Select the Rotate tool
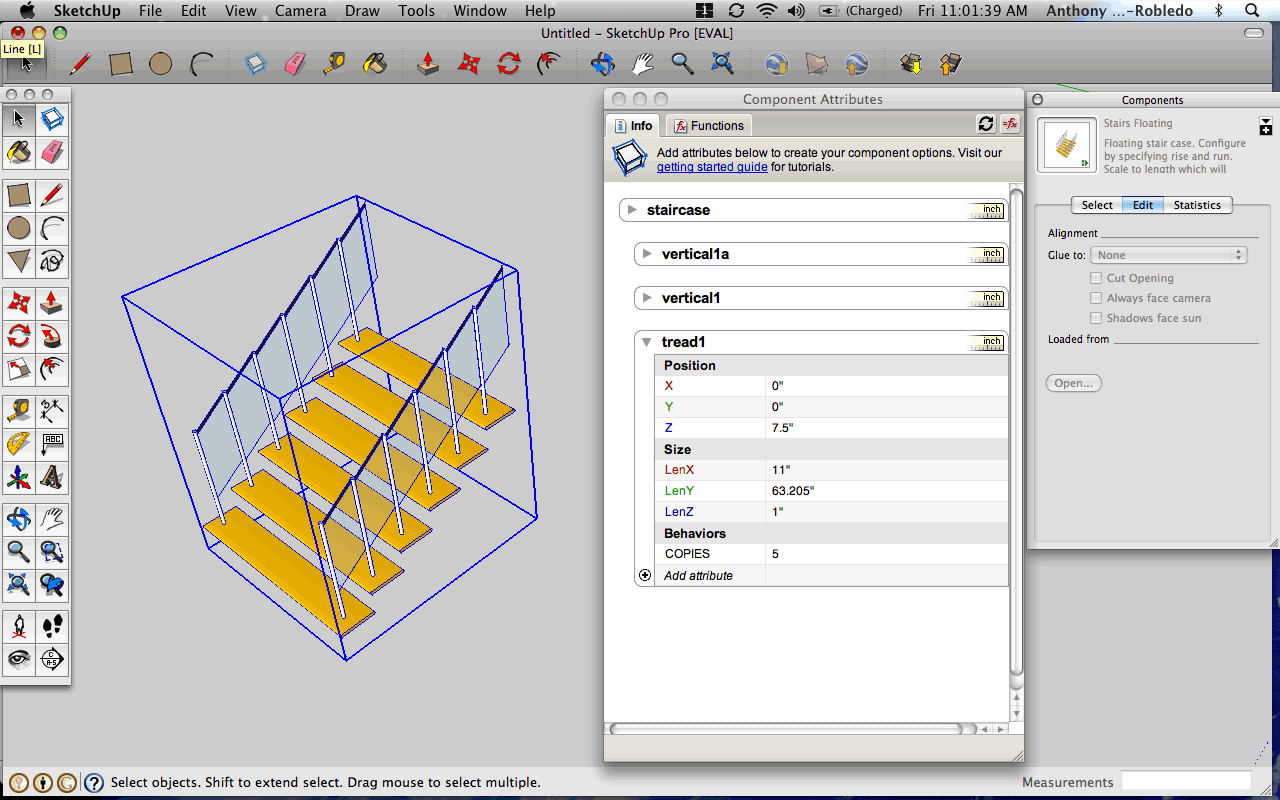The image size is (1280, 800). click(x=18, y=336)
